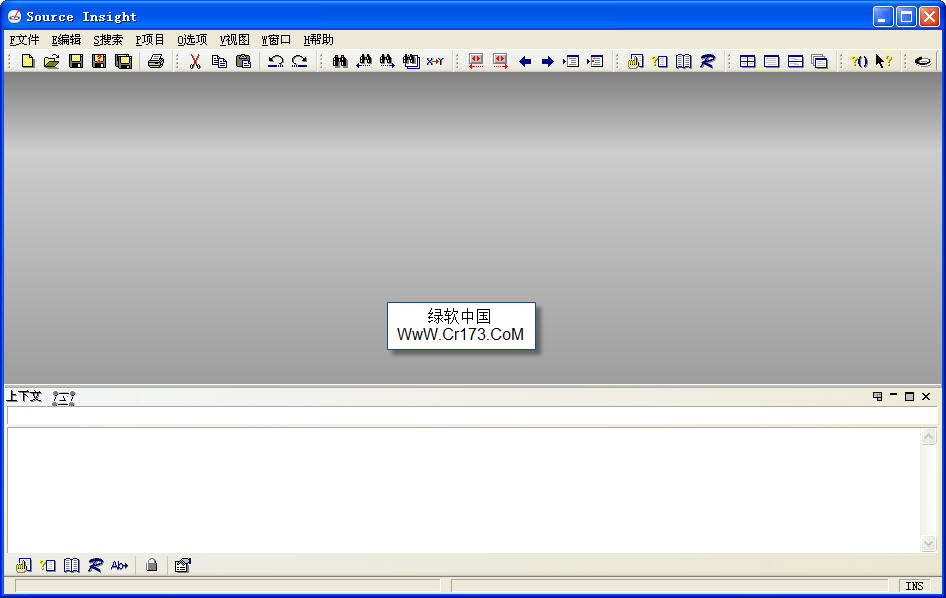Maximize the context panel
The image size is (946, 598).
(x=909, y=396)
